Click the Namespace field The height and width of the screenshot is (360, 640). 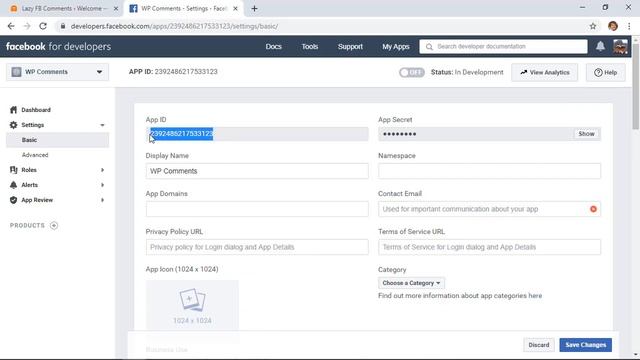[x=489, y=171]
